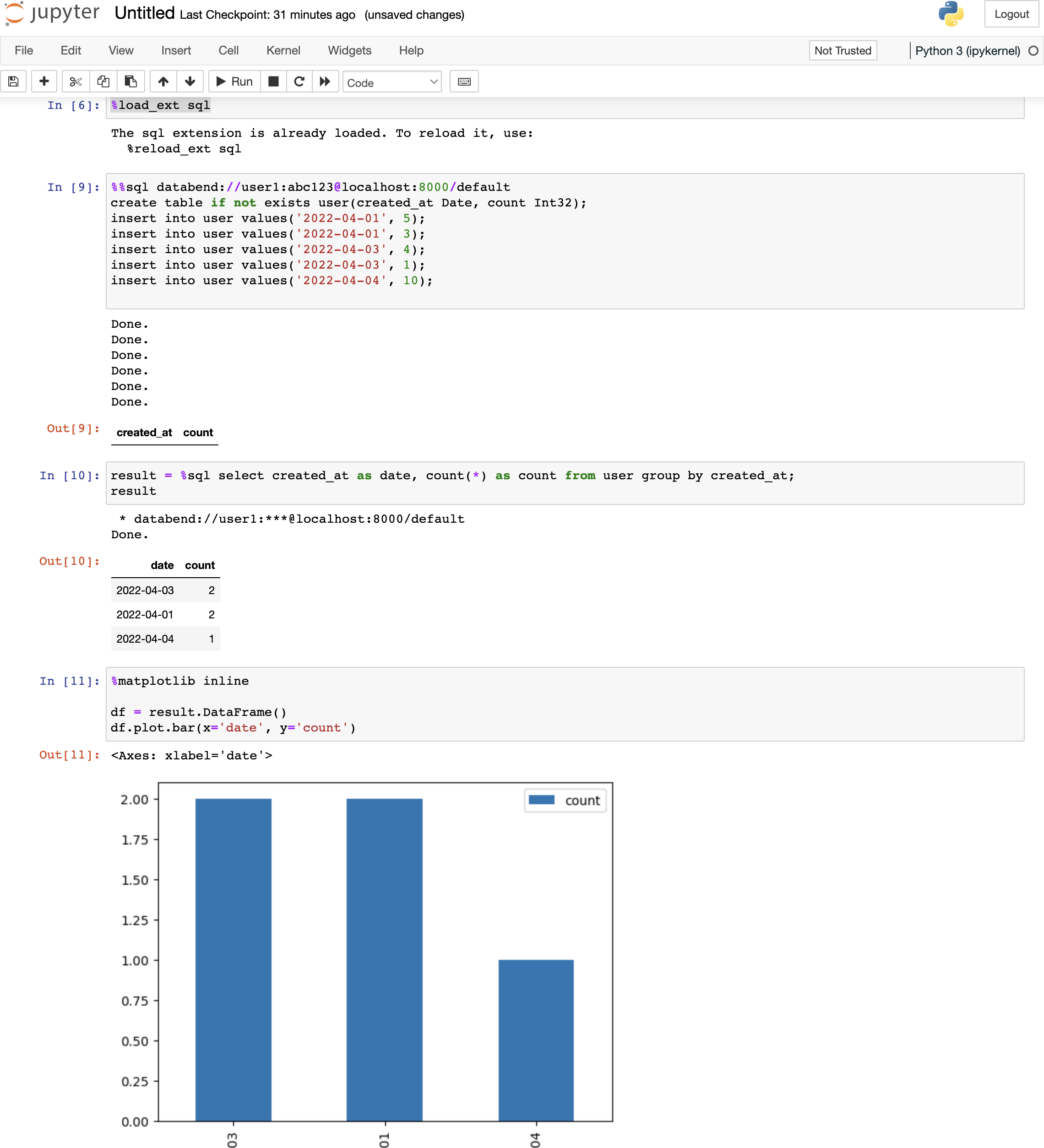
Task: Click the Not Trusted button
Action: coord(843,51)
